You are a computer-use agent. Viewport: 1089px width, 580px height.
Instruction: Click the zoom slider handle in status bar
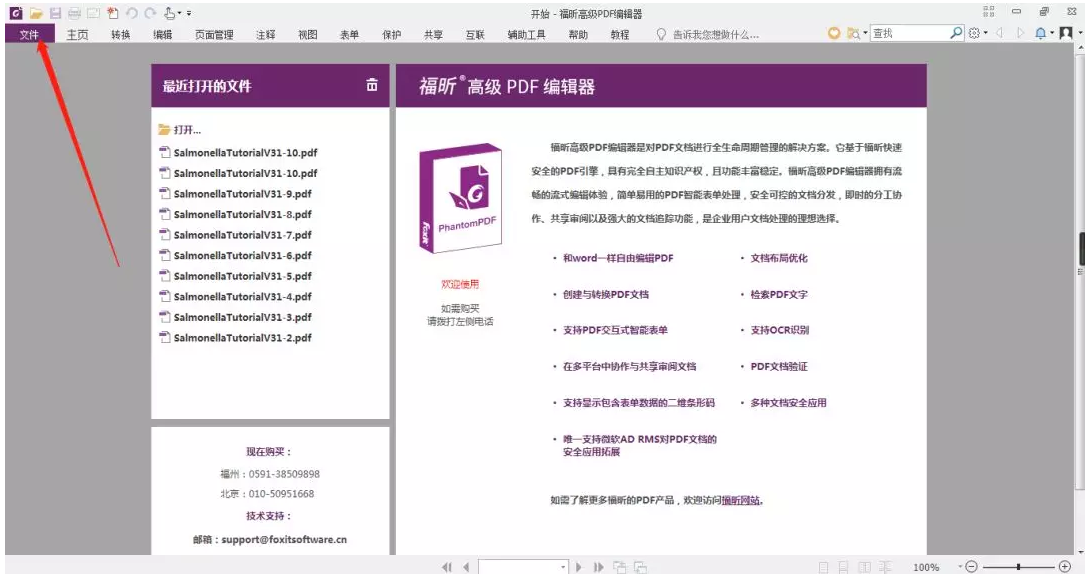1018,567
